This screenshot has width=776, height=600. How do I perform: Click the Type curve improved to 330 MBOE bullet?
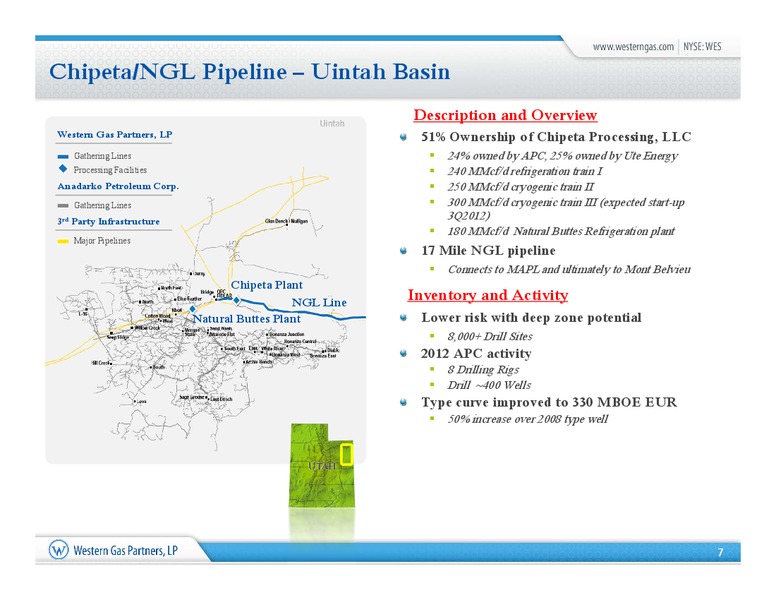(549, 402)
